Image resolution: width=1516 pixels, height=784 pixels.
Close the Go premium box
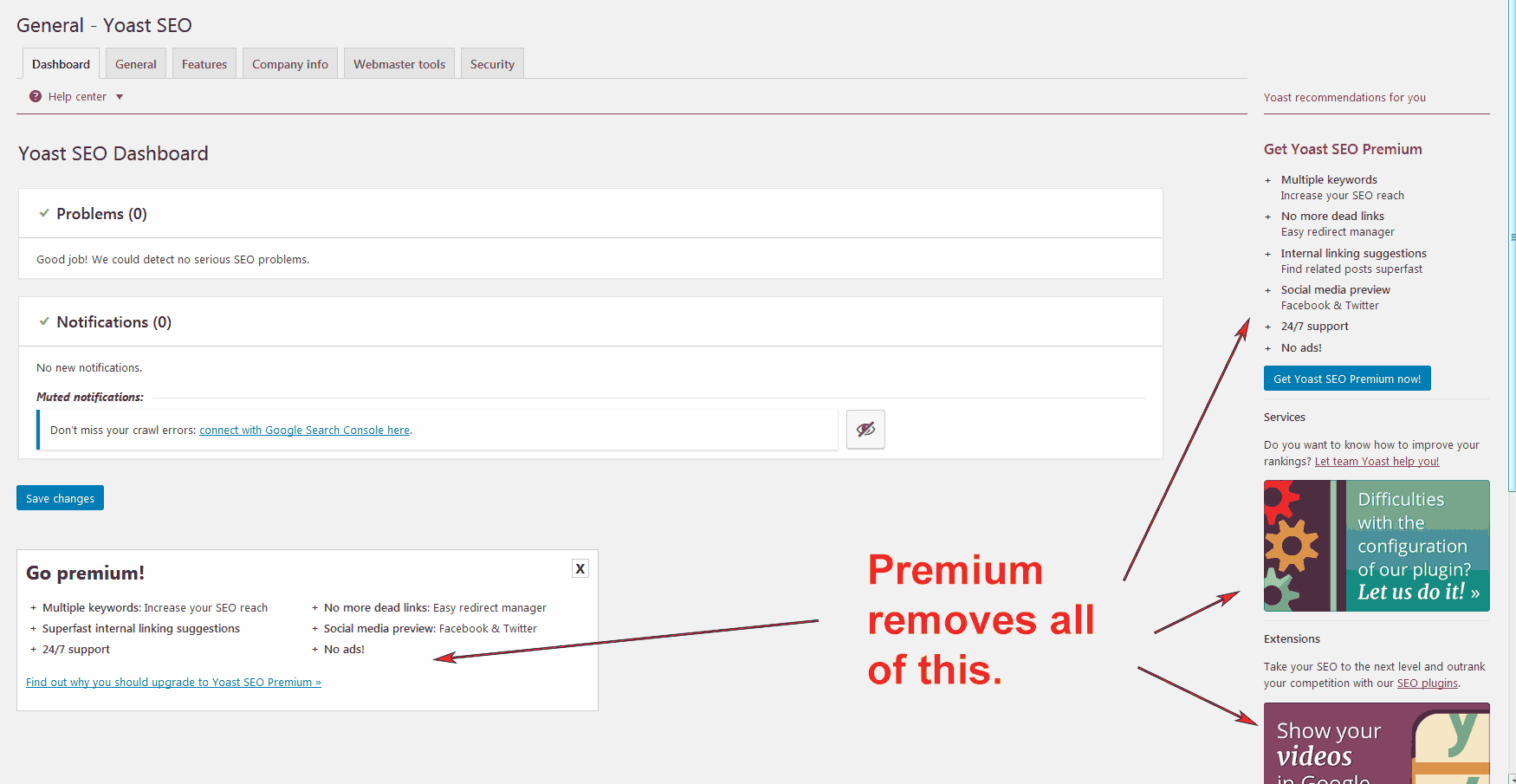tap(580, 568)
